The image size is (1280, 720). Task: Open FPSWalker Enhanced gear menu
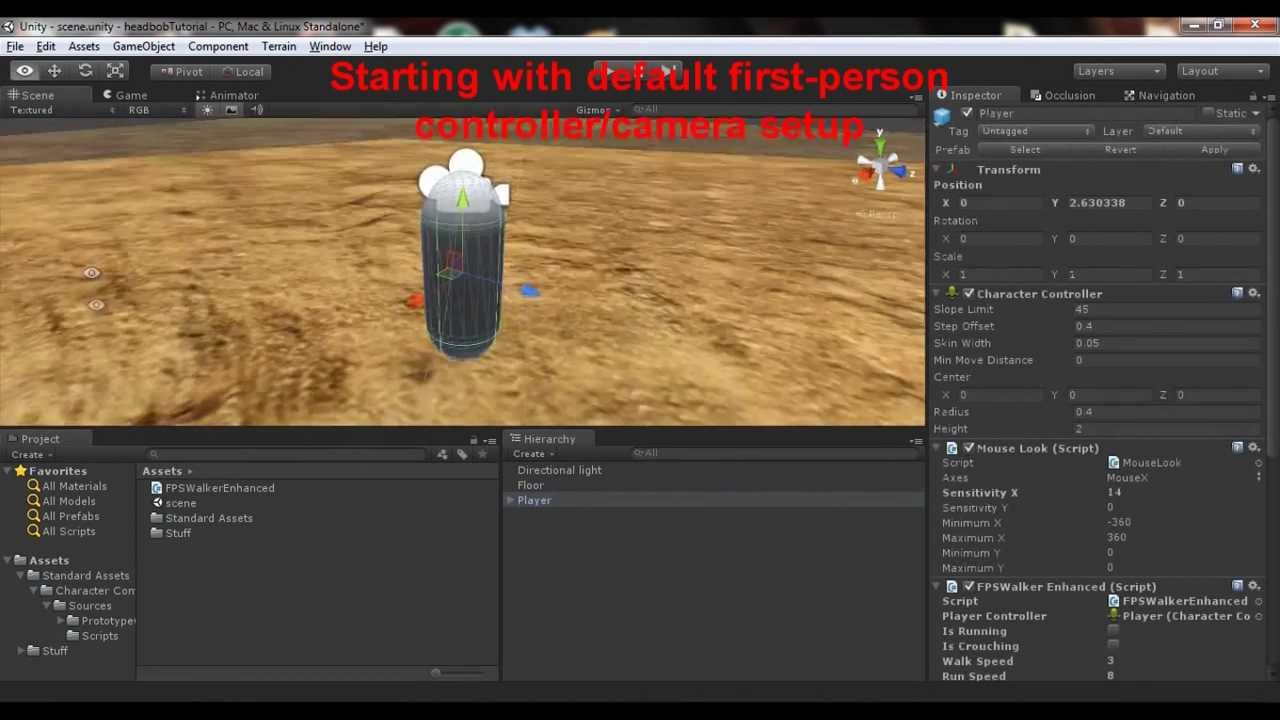[1254, 586]
